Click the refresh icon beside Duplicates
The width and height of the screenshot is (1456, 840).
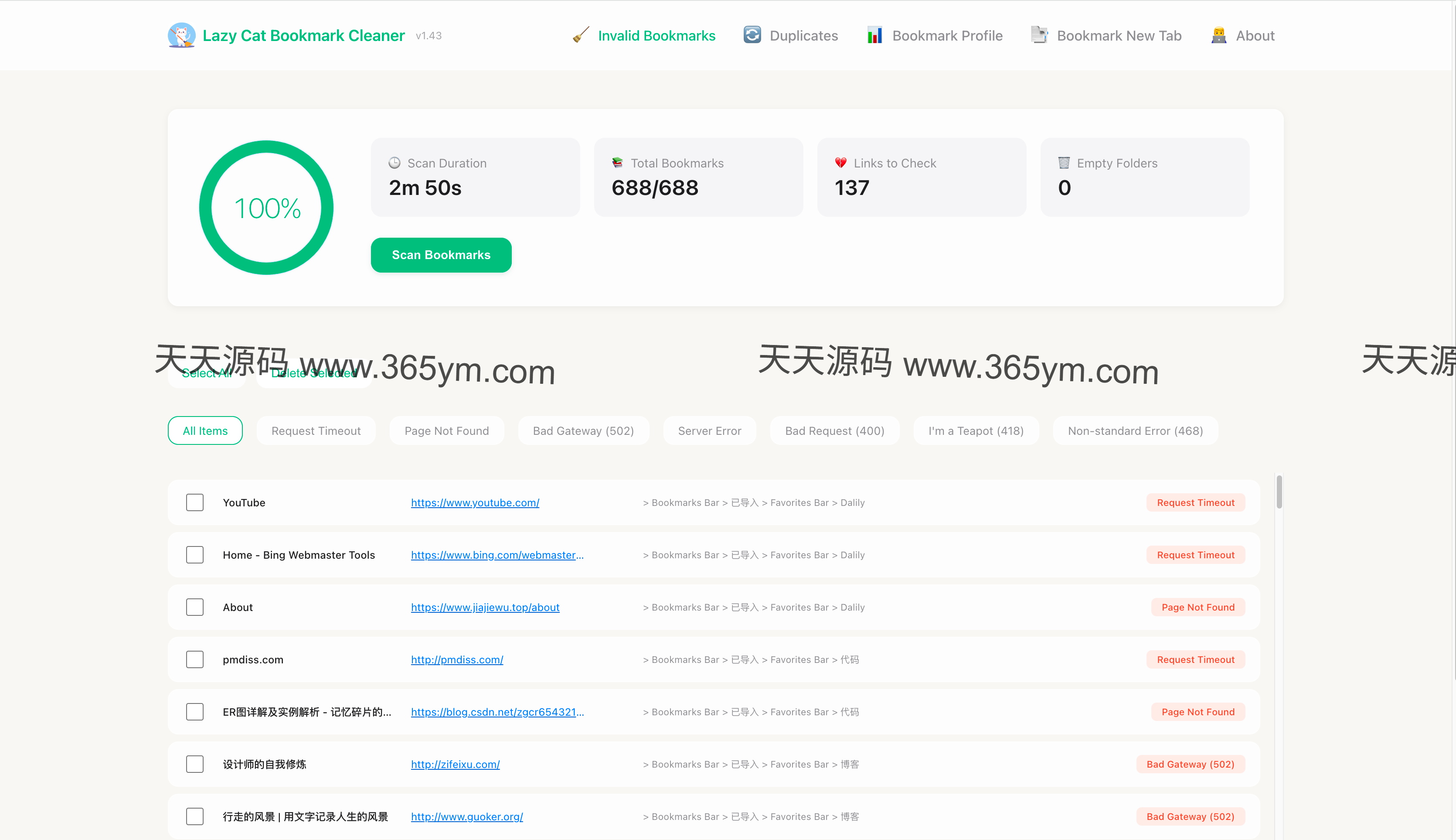click(x=752, y=35)
